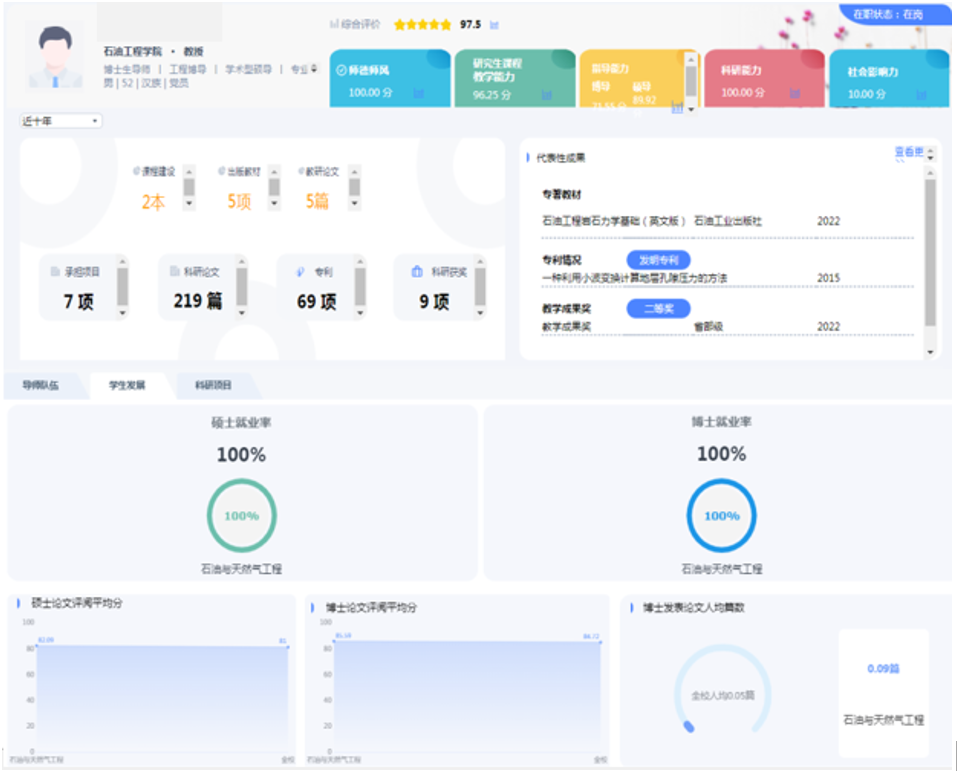Open the 查看更多 link in 代表性成果

[908, 152]
